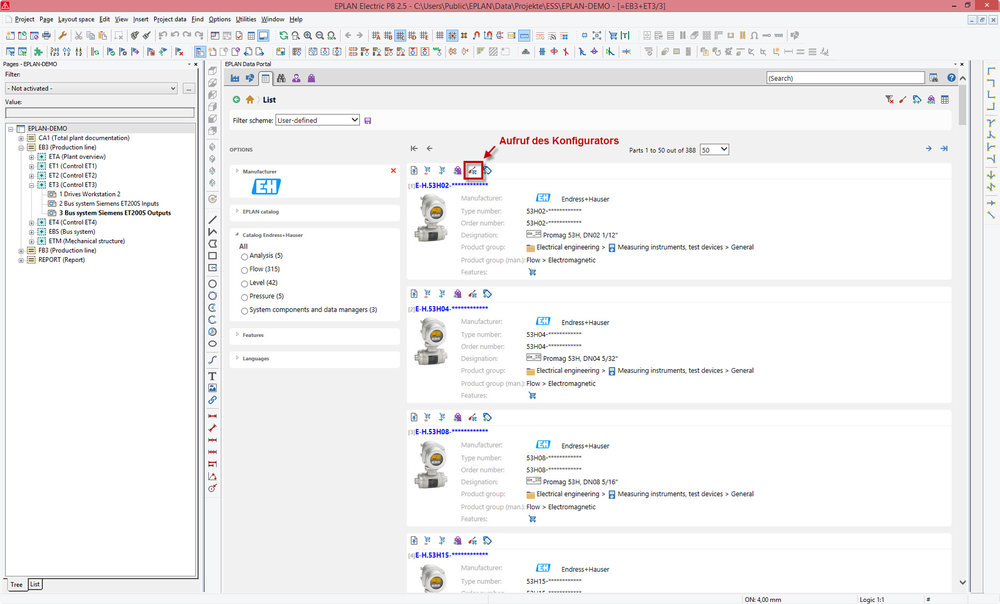
Task: Switch to the Tree tab at bottom
Action: 16,584
